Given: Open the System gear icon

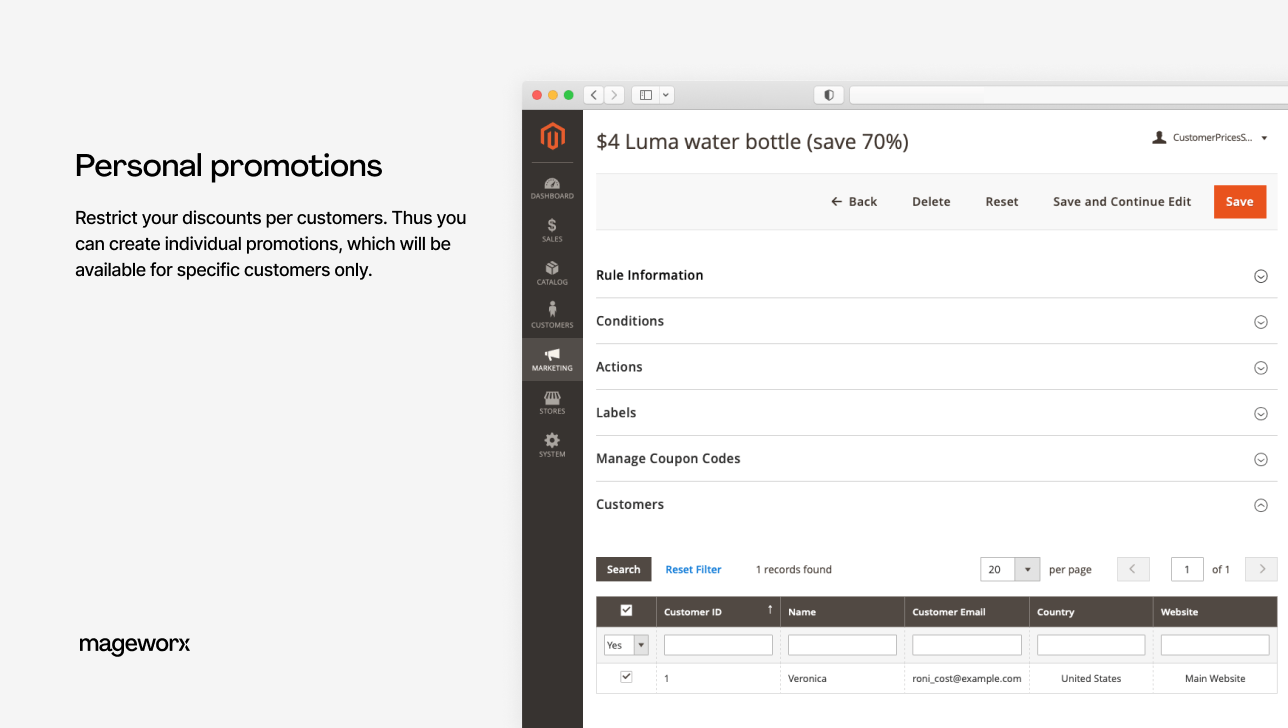Looking at the screenshot, I should (x=552, y=444).
